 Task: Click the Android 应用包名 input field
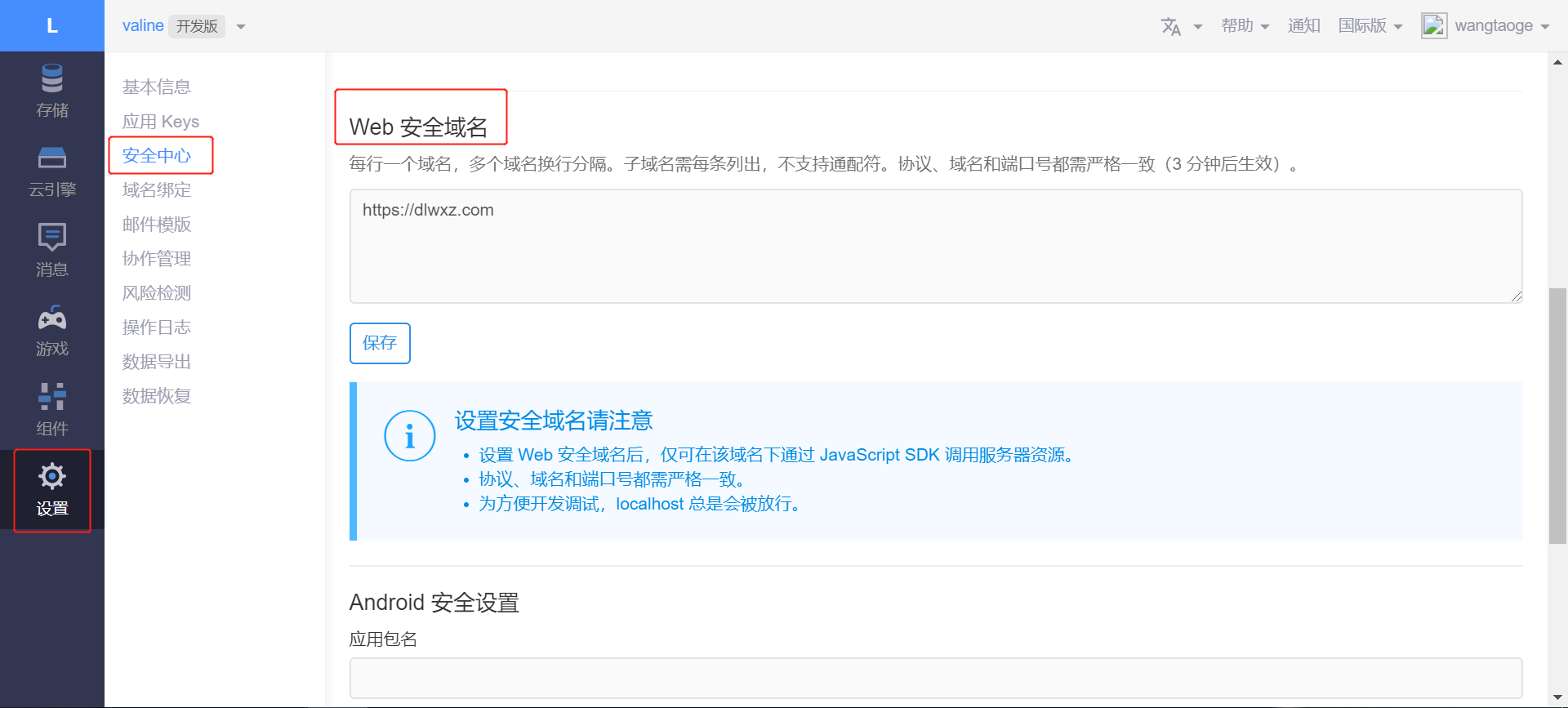pos(935,678)
